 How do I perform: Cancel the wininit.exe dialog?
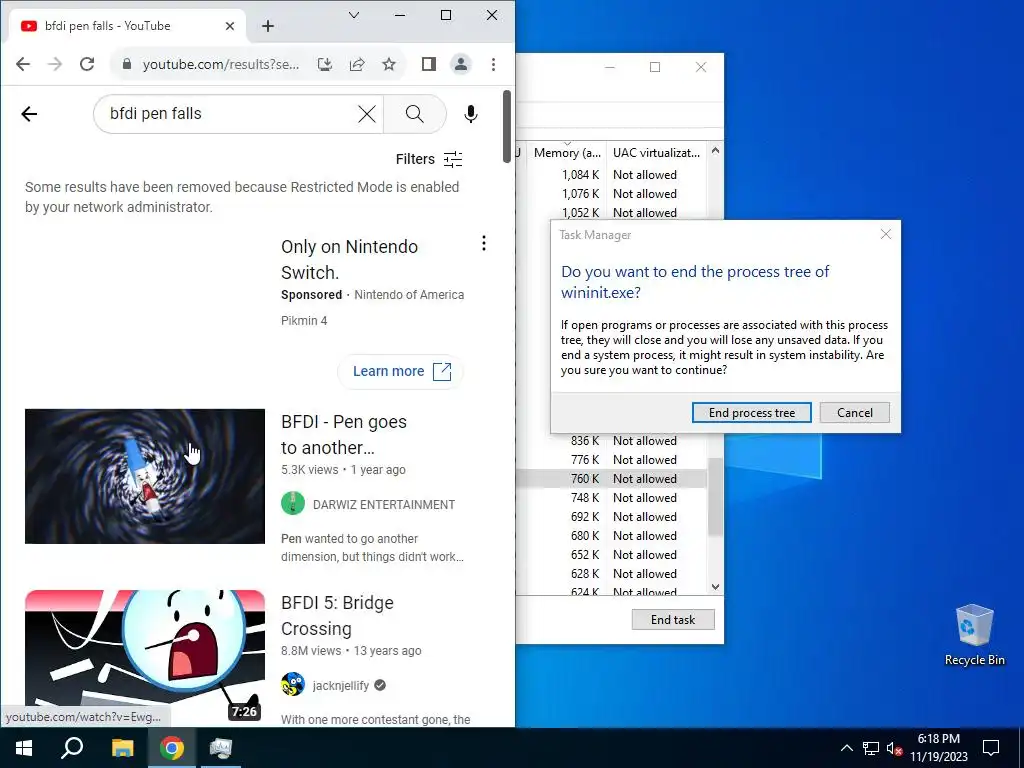pos(854,413)
